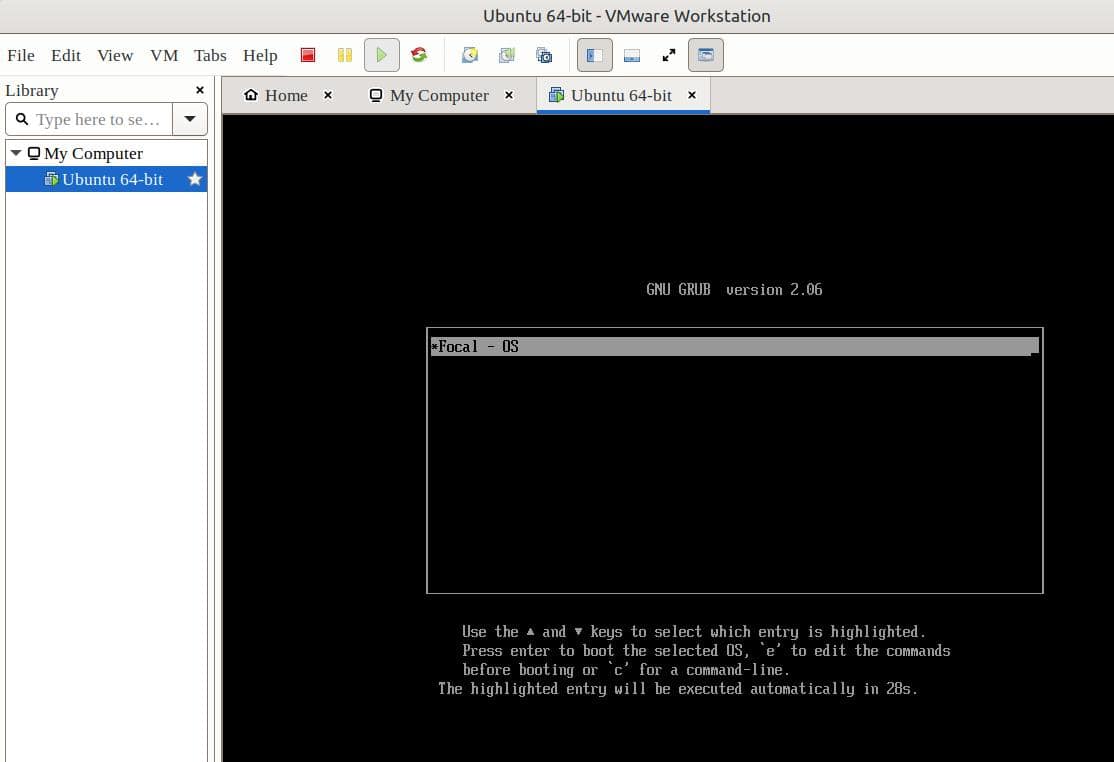Viewport: 1114px width, 762px height.
Task: Open the Help menu
Action: (x=260, y=55)
